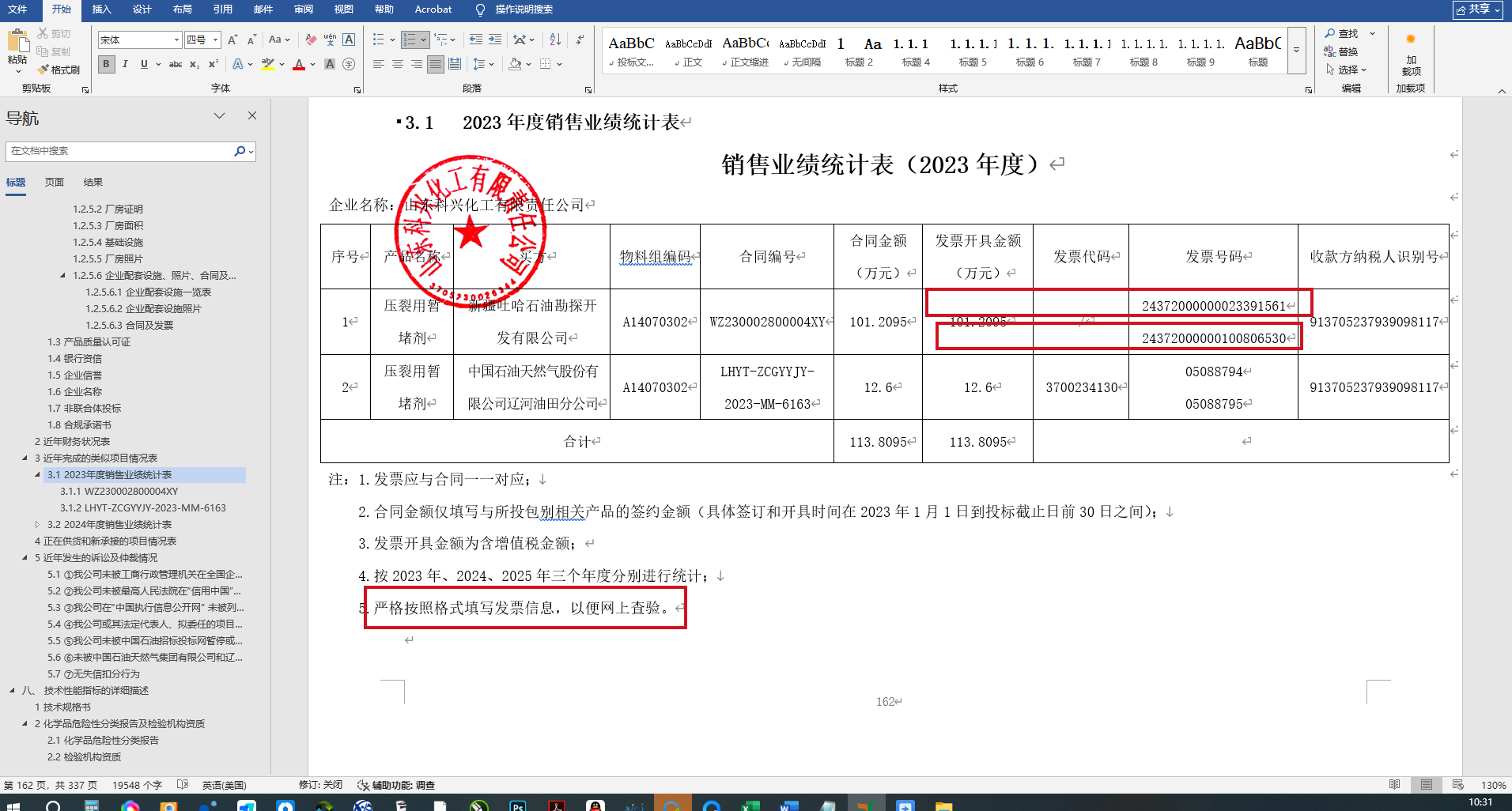Decrease paragraph indent
Viewport: 1512px width, 811px height.
coord(475,40)
